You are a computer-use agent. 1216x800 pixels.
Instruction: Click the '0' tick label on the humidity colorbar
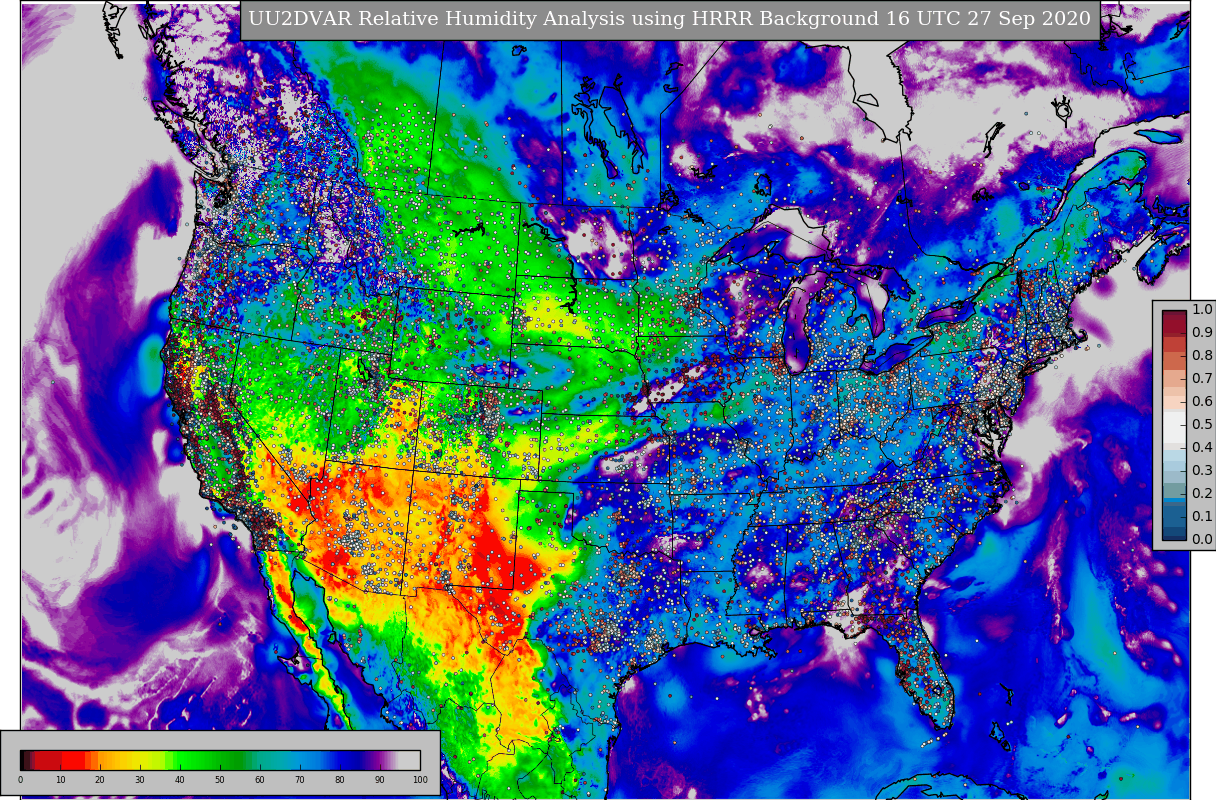tap(20, 780)
